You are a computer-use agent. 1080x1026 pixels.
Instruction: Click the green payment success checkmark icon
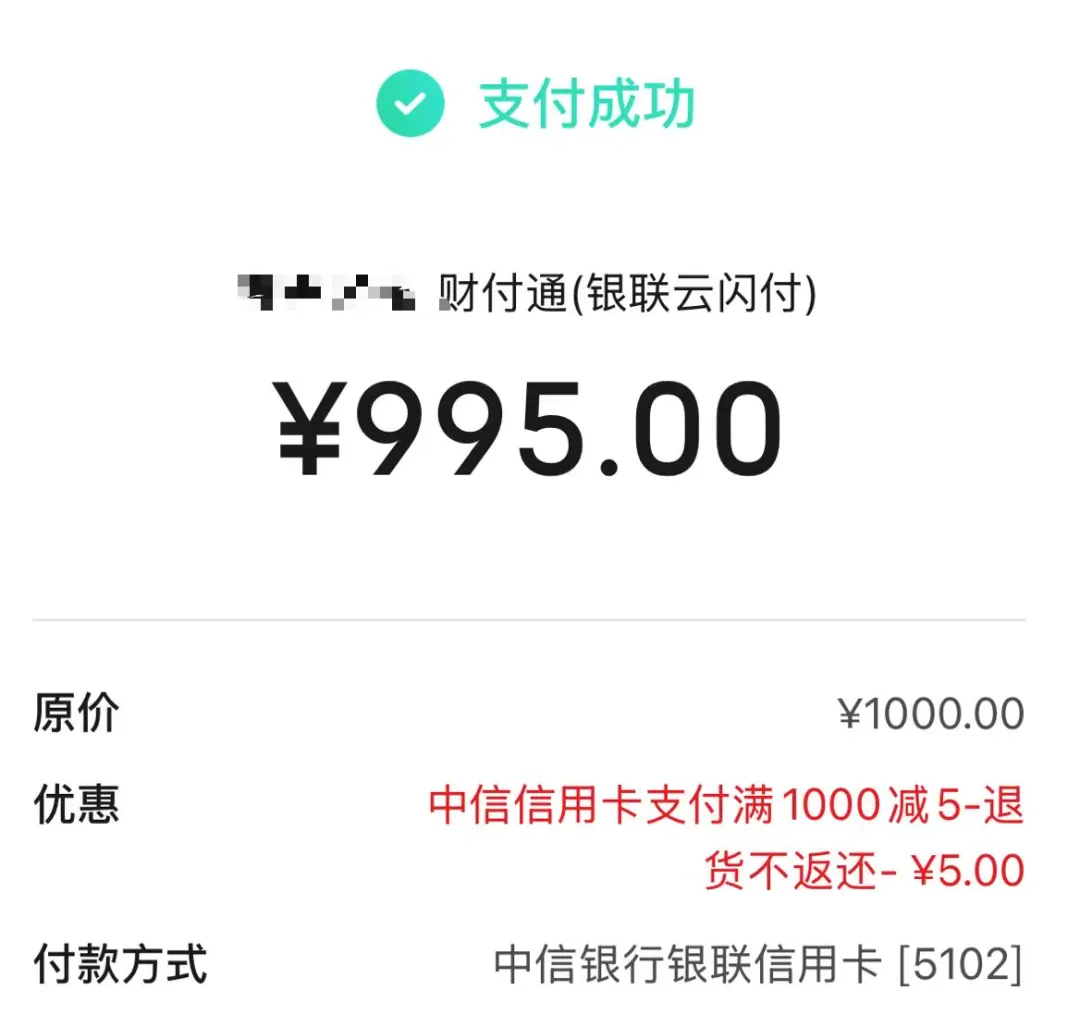tap(410, 103)
